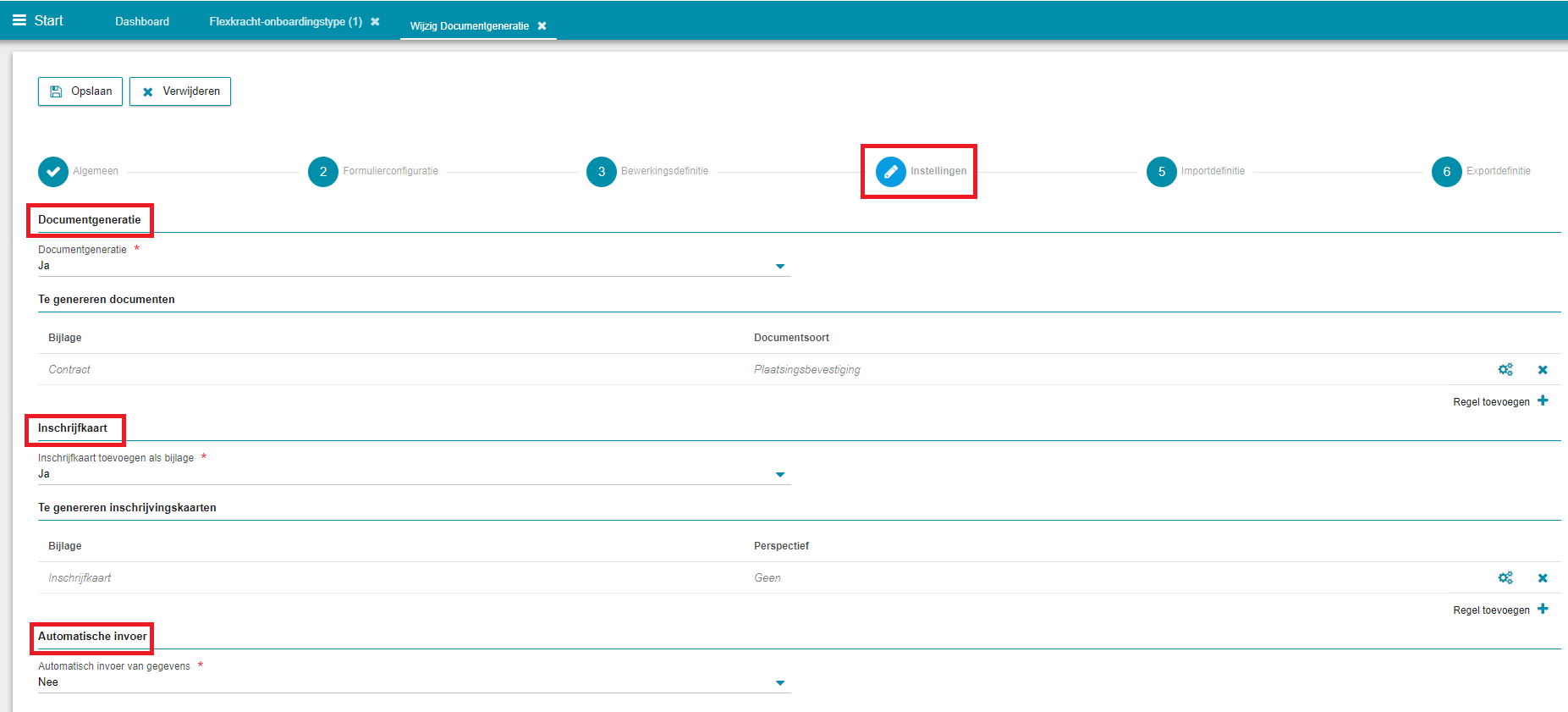Open the Start hamburger menu

[19, 21]
